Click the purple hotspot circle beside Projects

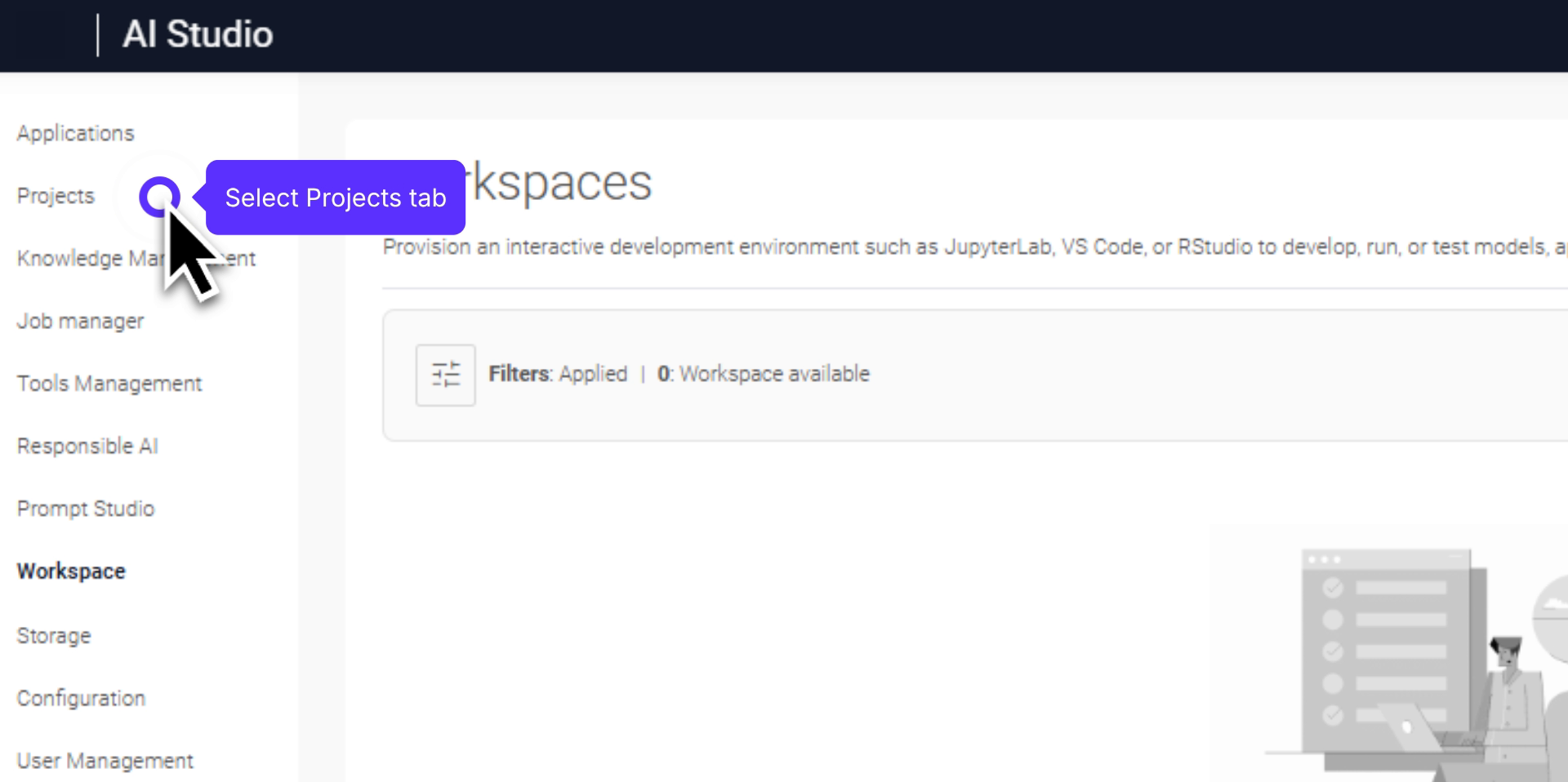[x=159, y=197]
